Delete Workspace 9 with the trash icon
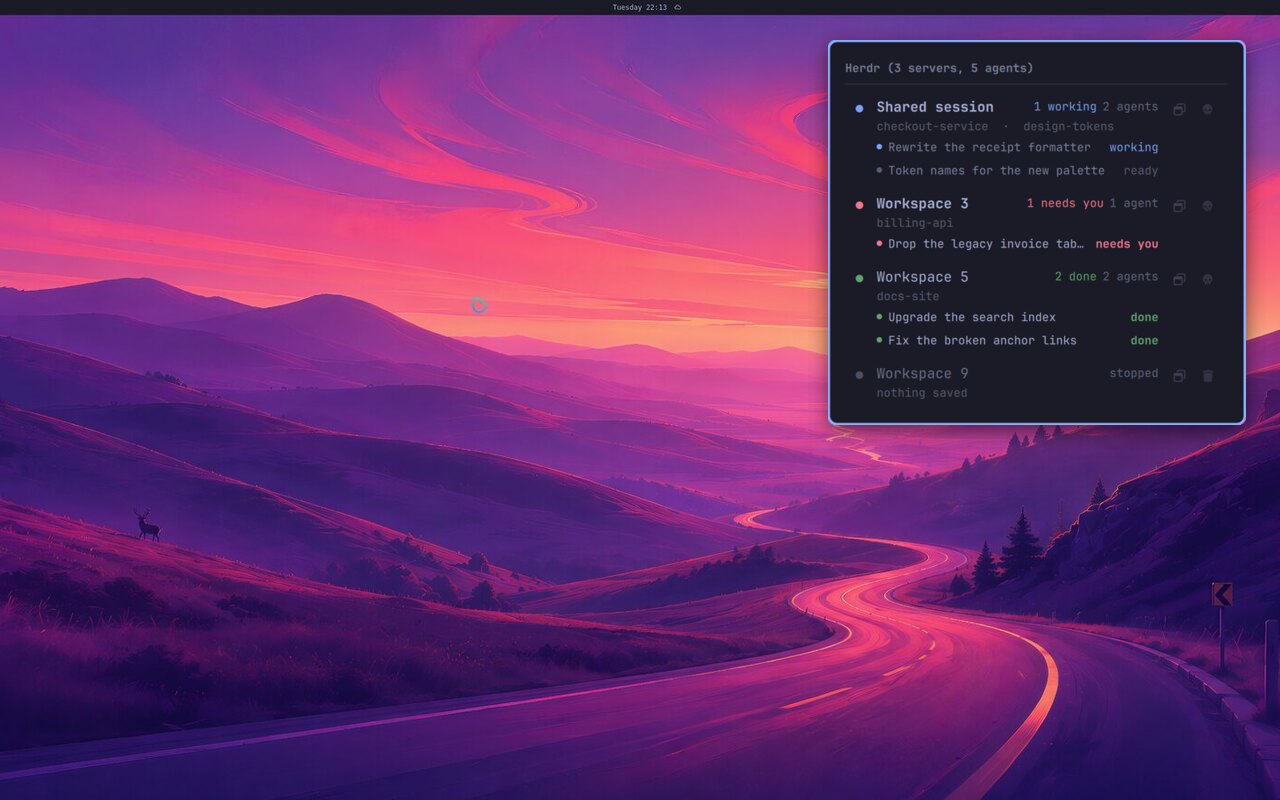The image size is (1280, 800). (x=1207, y=376)
